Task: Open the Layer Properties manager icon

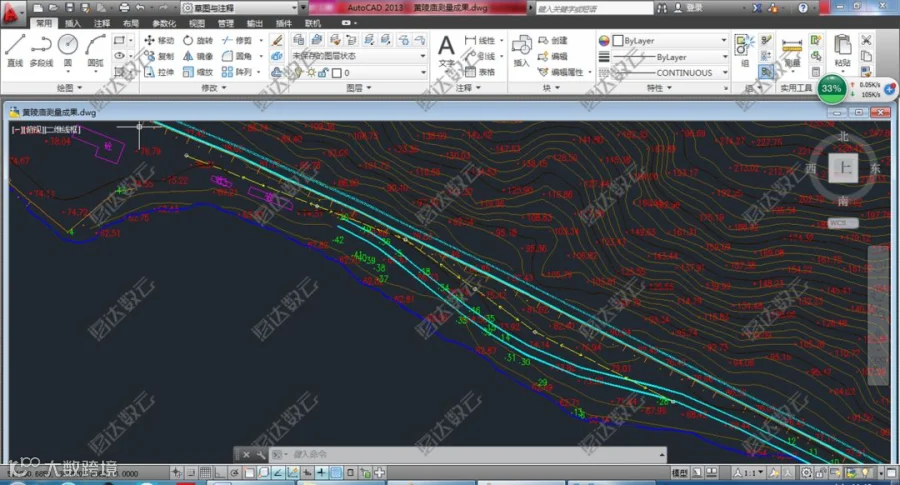Action: tap(298, 40)
